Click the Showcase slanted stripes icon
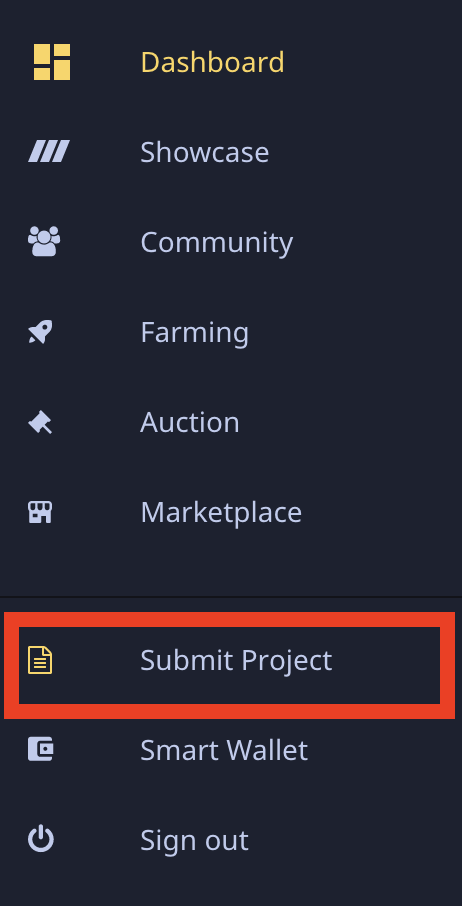Image resolution: width=462 pixels, height=906 pixels. click(x=49, y=151)
